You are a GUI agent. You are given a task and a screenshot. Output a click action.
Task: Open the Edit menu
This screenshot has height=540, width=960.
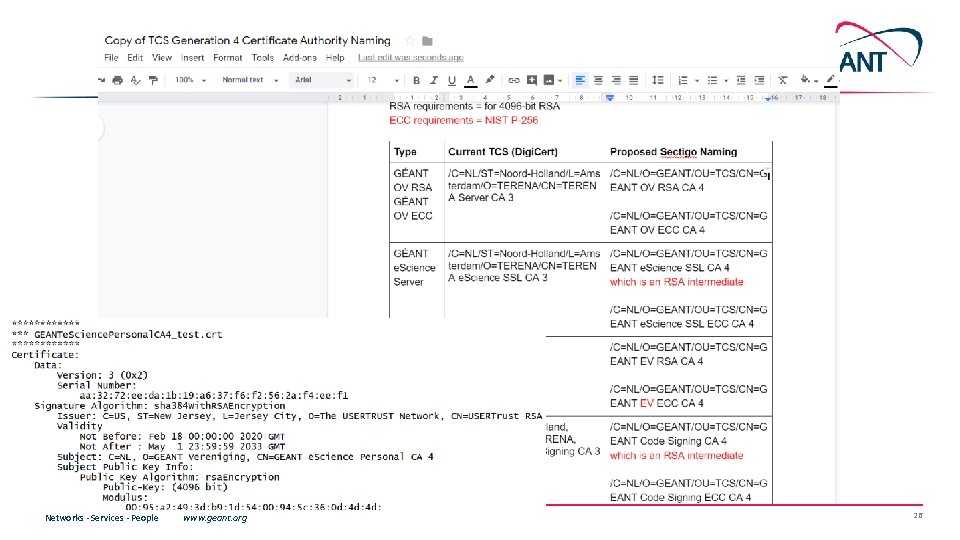click(x=135, y=58)
